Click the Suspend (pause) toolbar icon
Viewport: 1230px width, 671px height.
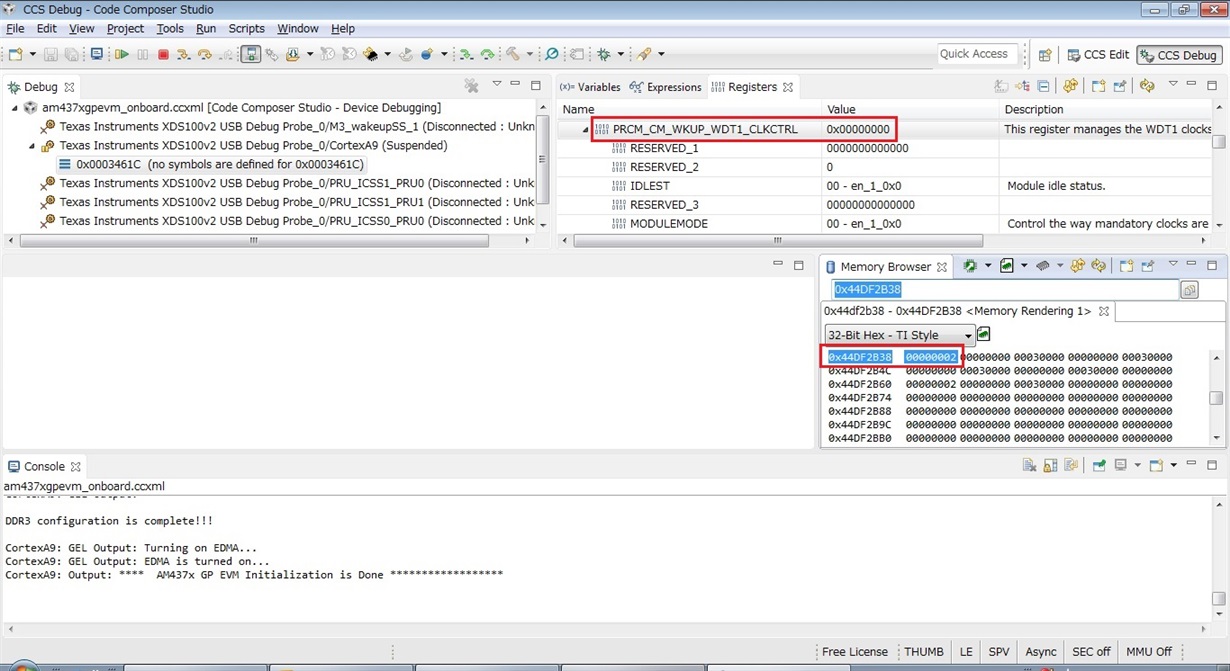[x=143, y=54]
